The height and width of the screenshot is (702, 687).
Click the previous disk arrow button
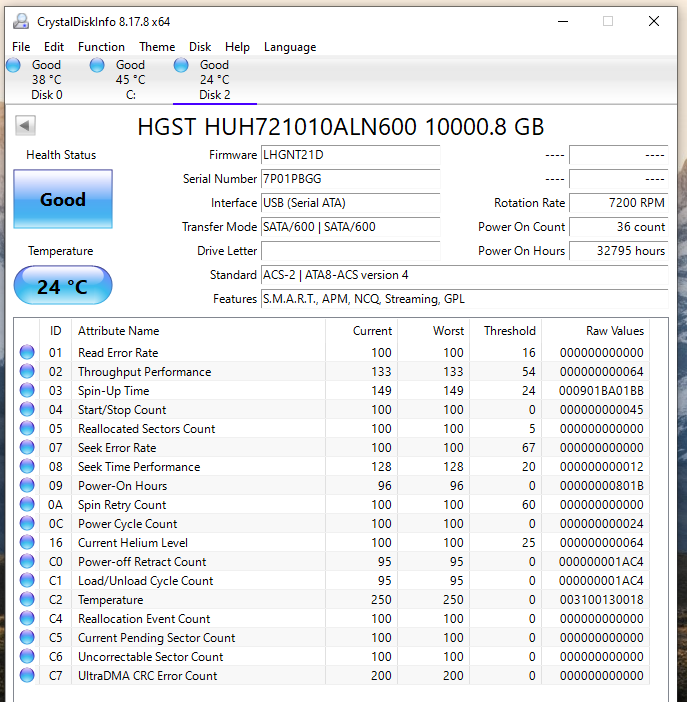(x=26, y=126)
